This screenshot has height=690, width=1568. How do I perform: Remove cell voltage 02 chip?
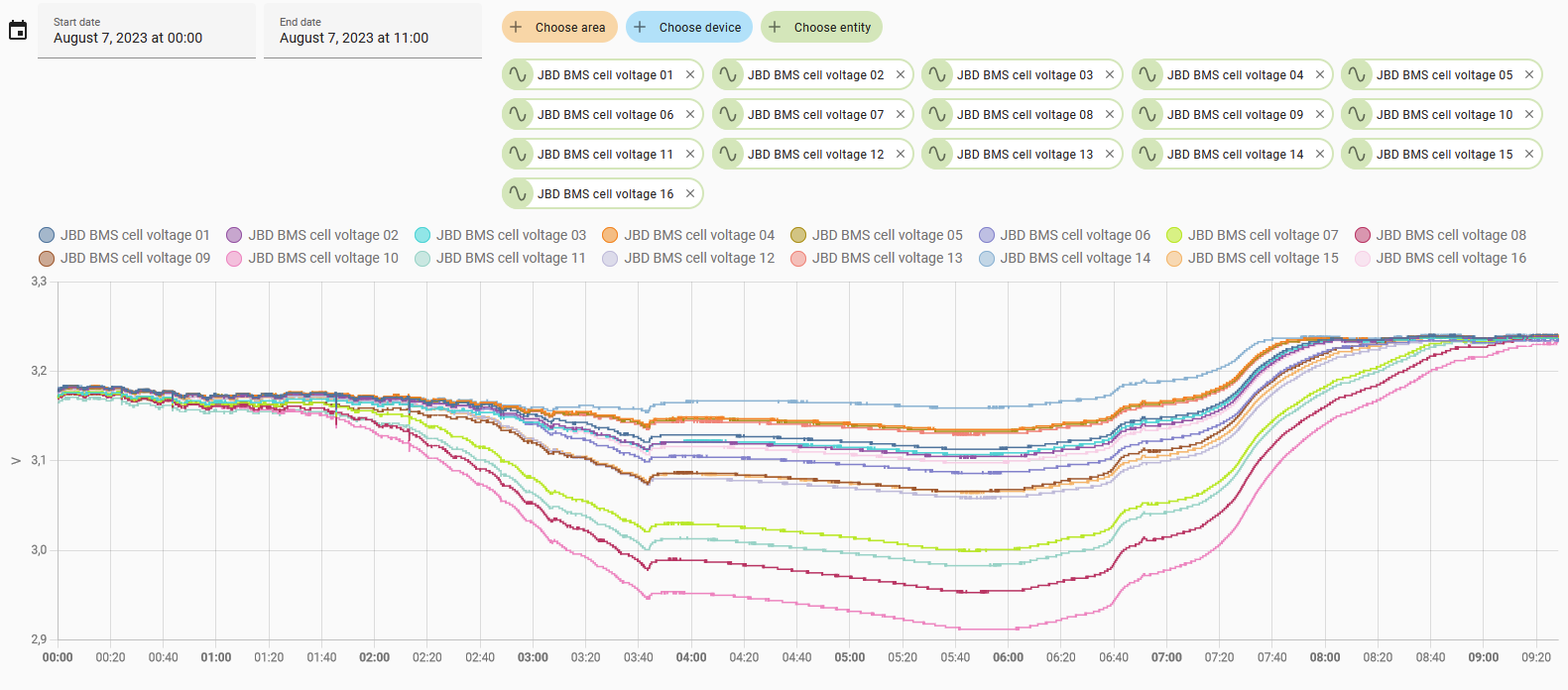(x=901, y=74)
